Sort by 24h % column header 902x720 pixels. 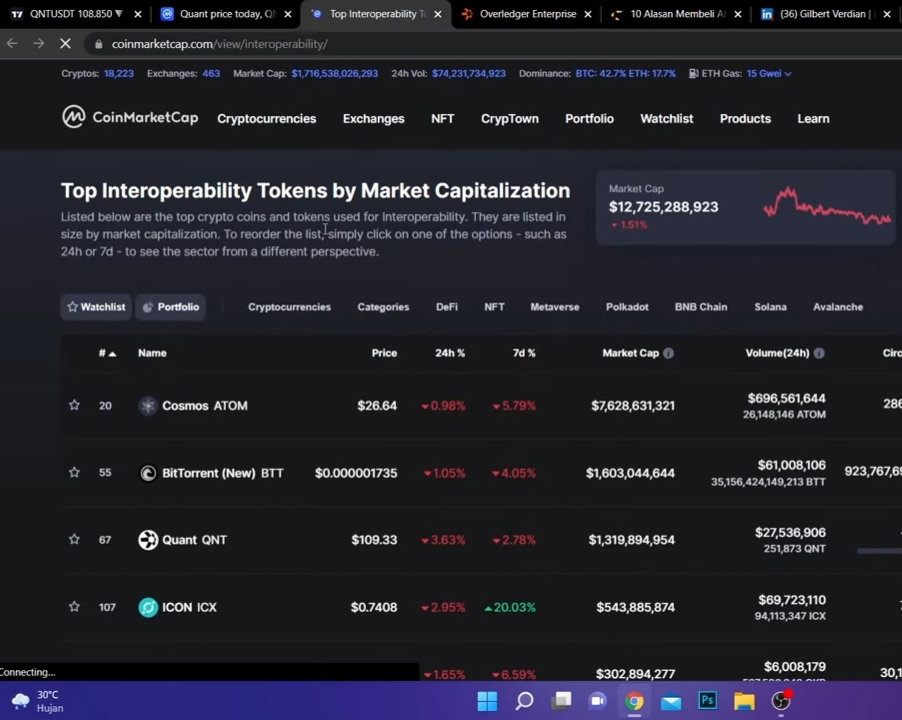(449, 353)
